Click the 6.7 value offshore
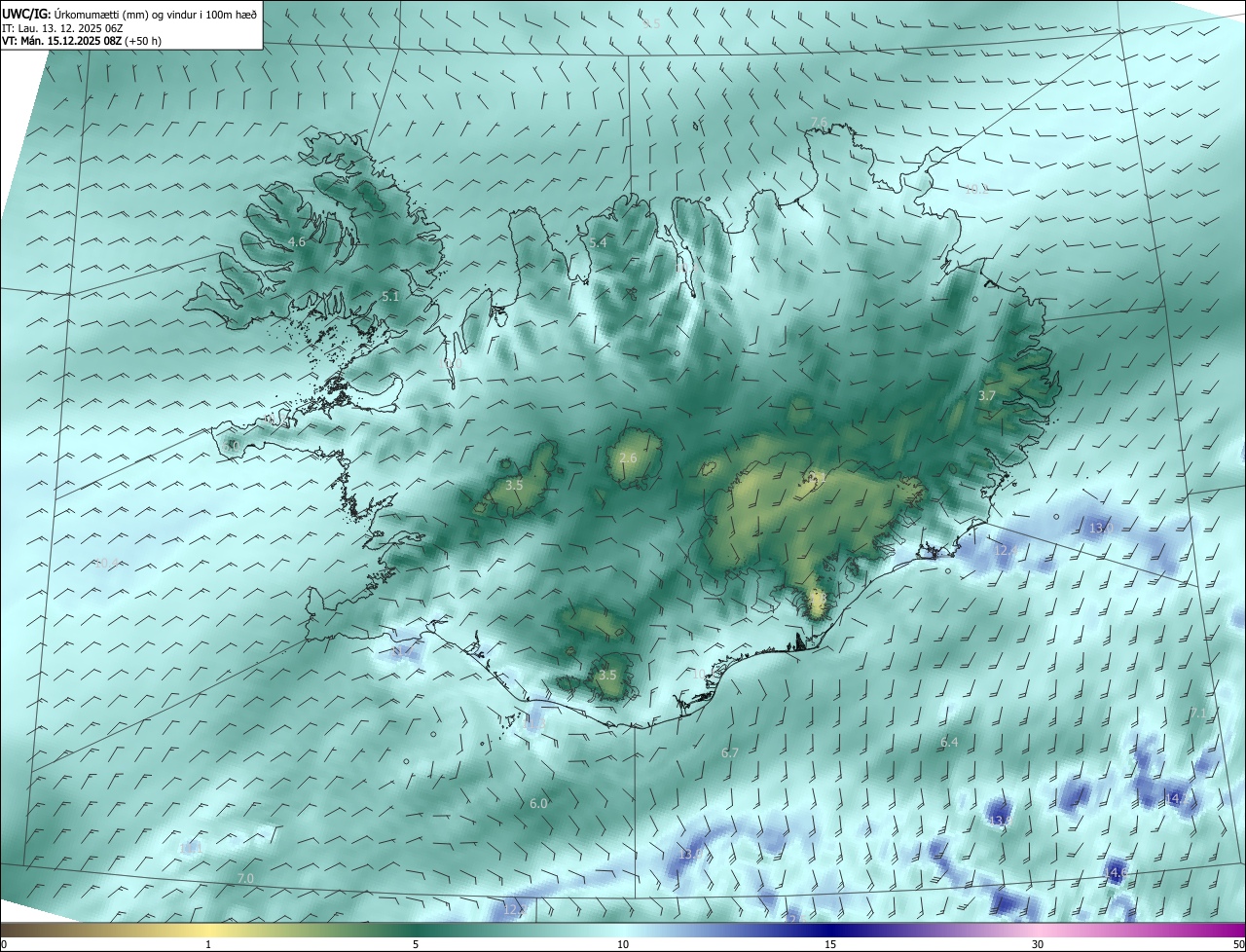 [x=730, y=752]
